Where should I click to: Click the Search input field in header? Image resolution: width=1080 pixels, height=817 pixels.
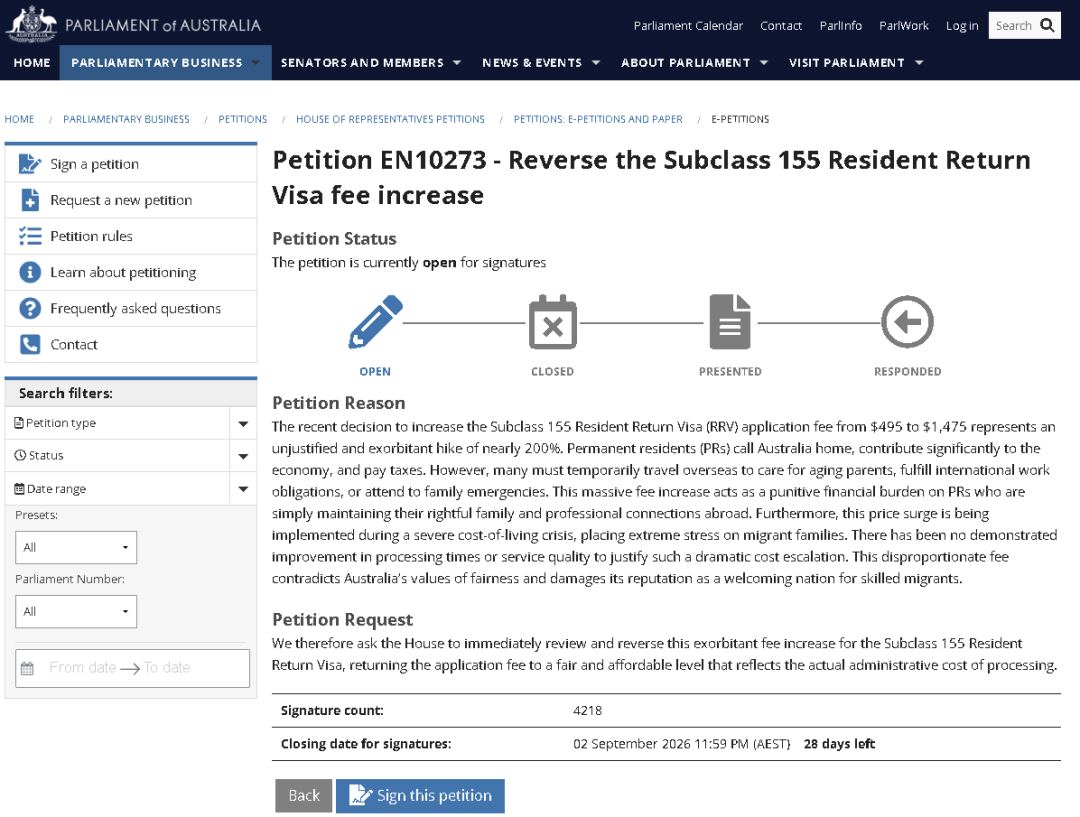pos(1014,25)
